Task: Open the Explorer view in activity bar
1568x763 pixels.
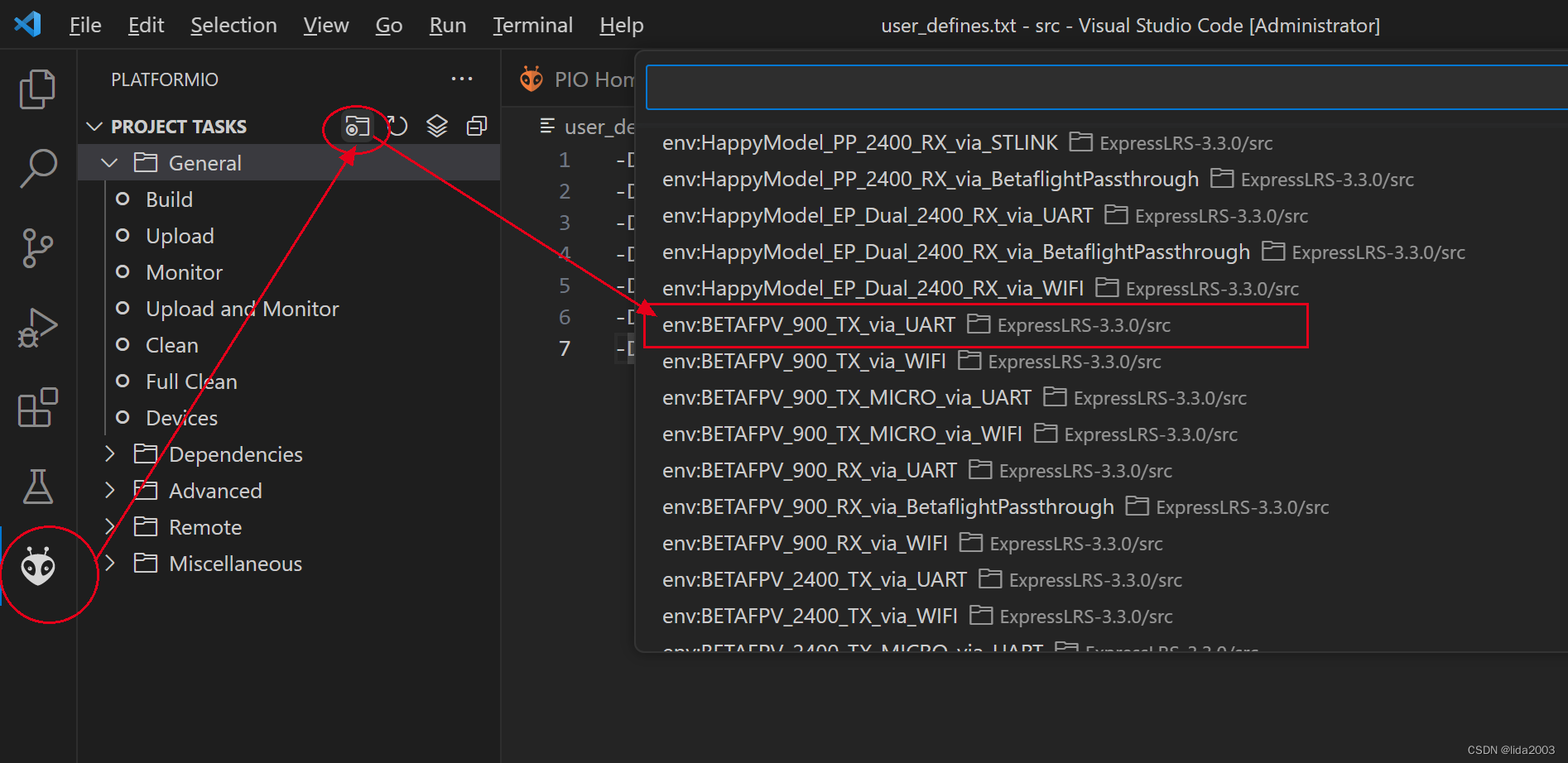Action: (x=37, y=89)
